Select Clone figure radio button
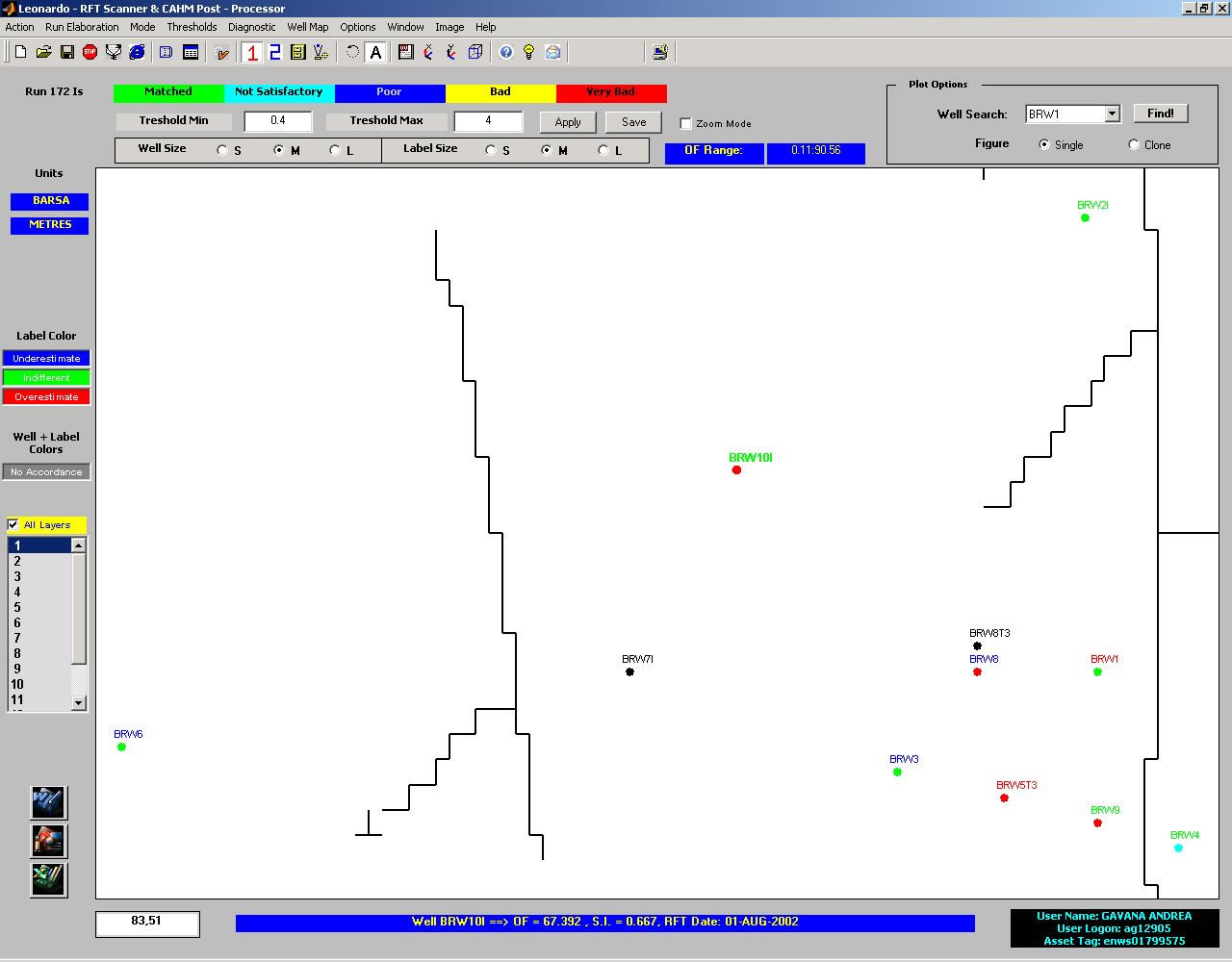Image resolution: width=1232 pixels, height=962 pixels. pos(1134,145)
